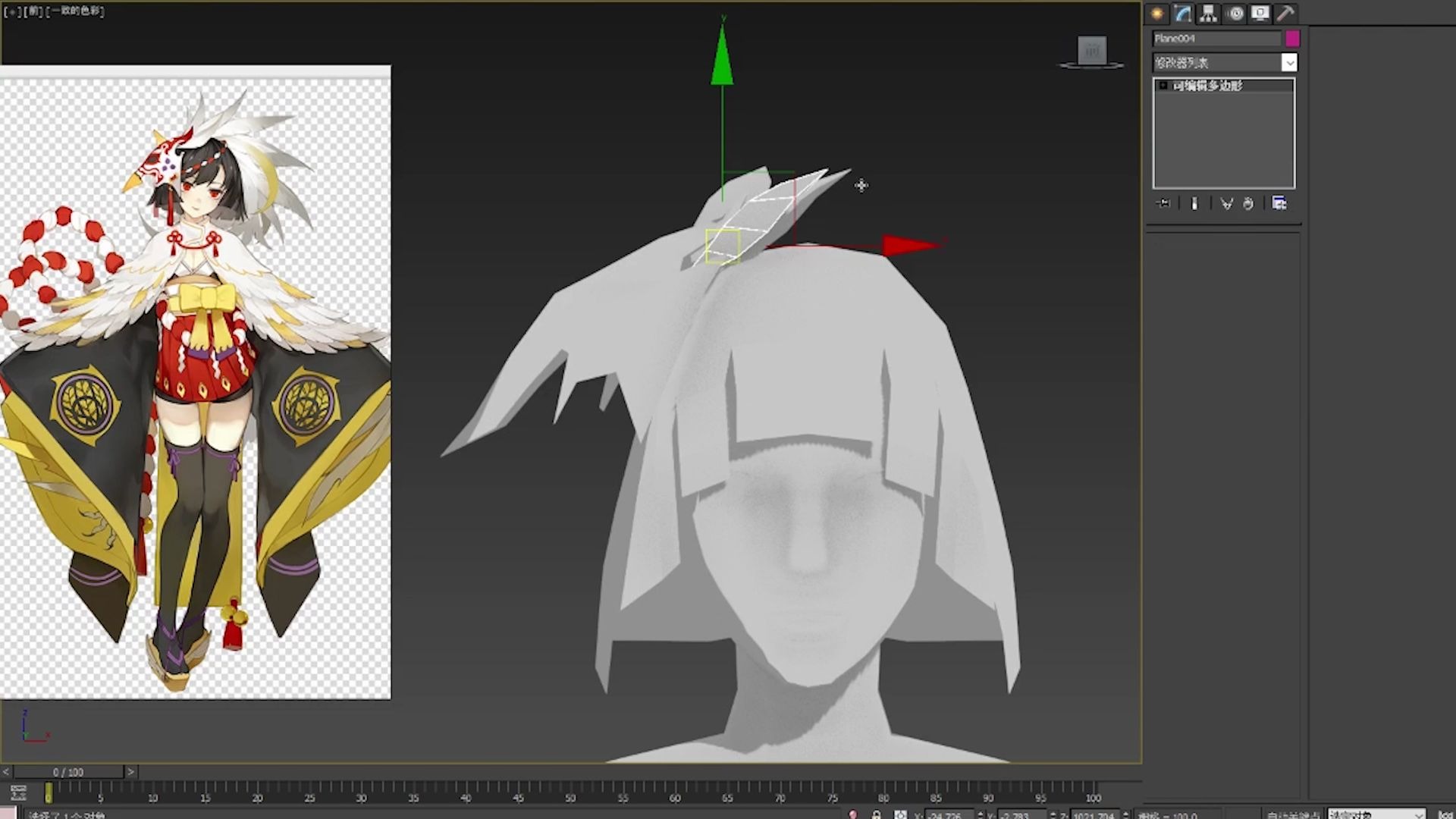Open the Motion panel icon

(x=1235, y=13)
